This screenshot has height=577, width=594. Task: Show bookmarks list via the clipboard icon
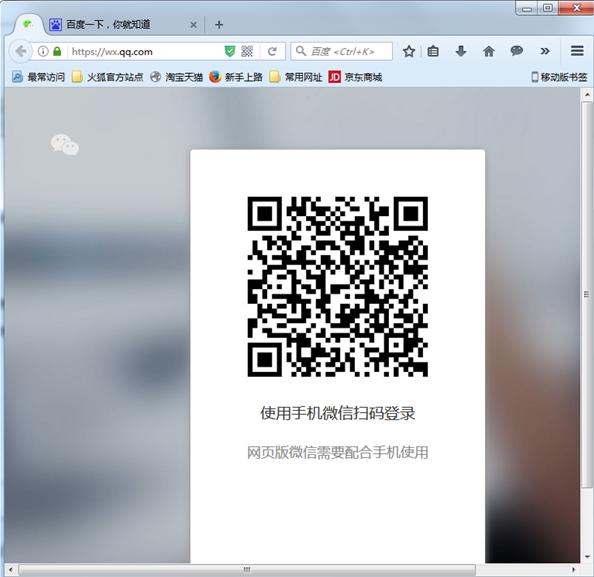433,51
